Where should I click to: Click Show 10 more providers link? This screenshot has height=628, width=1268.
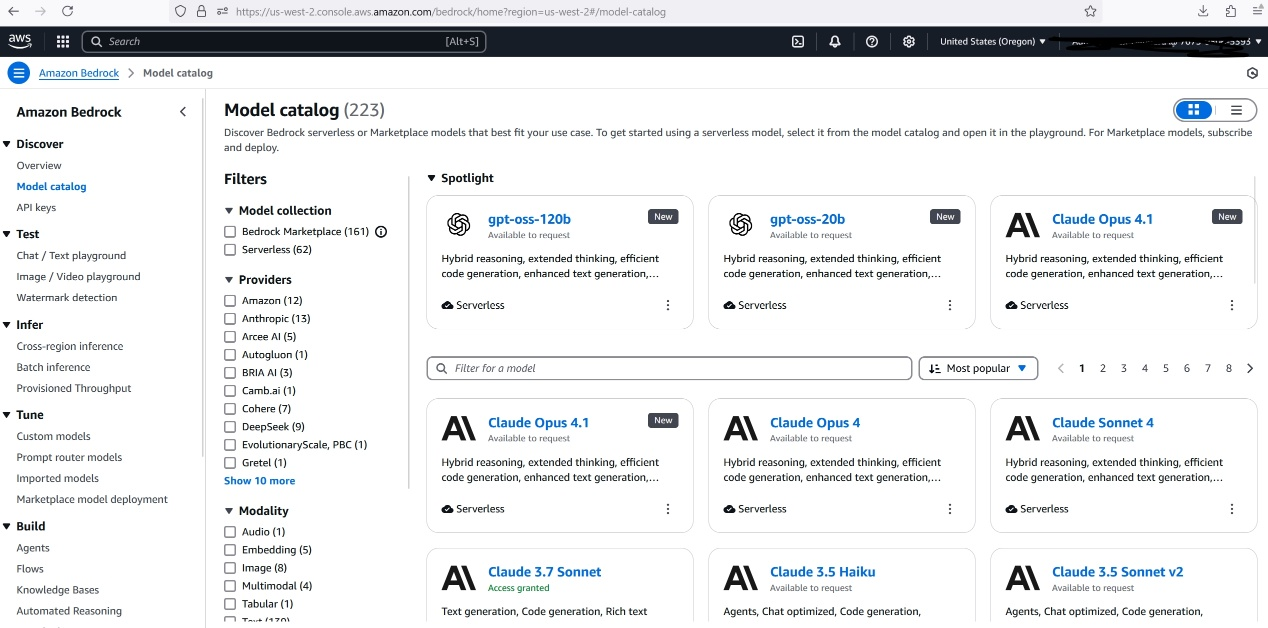pyautogui.click(x=259, y=481)
